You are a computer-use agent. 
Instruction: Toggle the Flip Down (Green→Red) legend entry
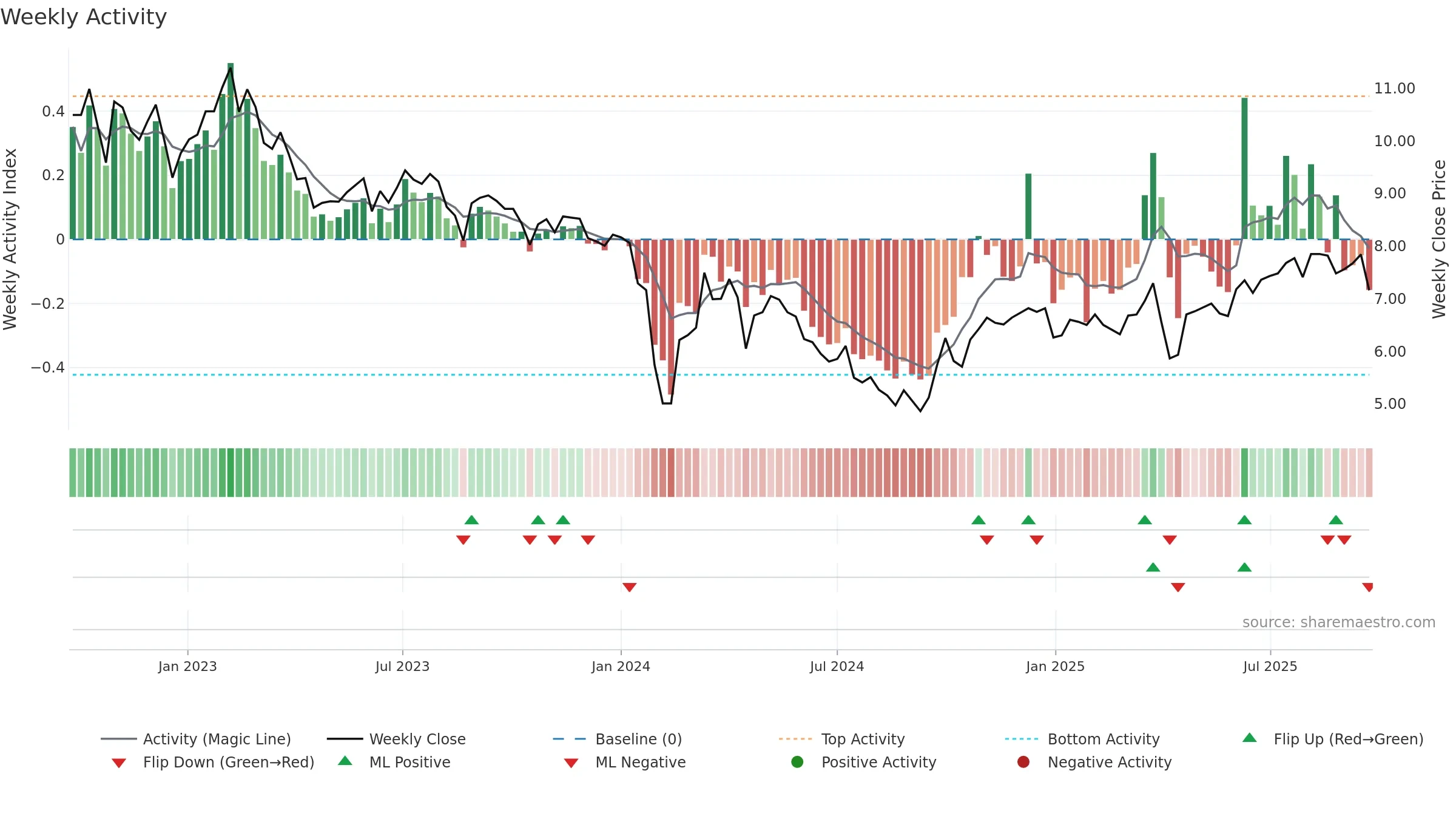[x=213, y=762]
